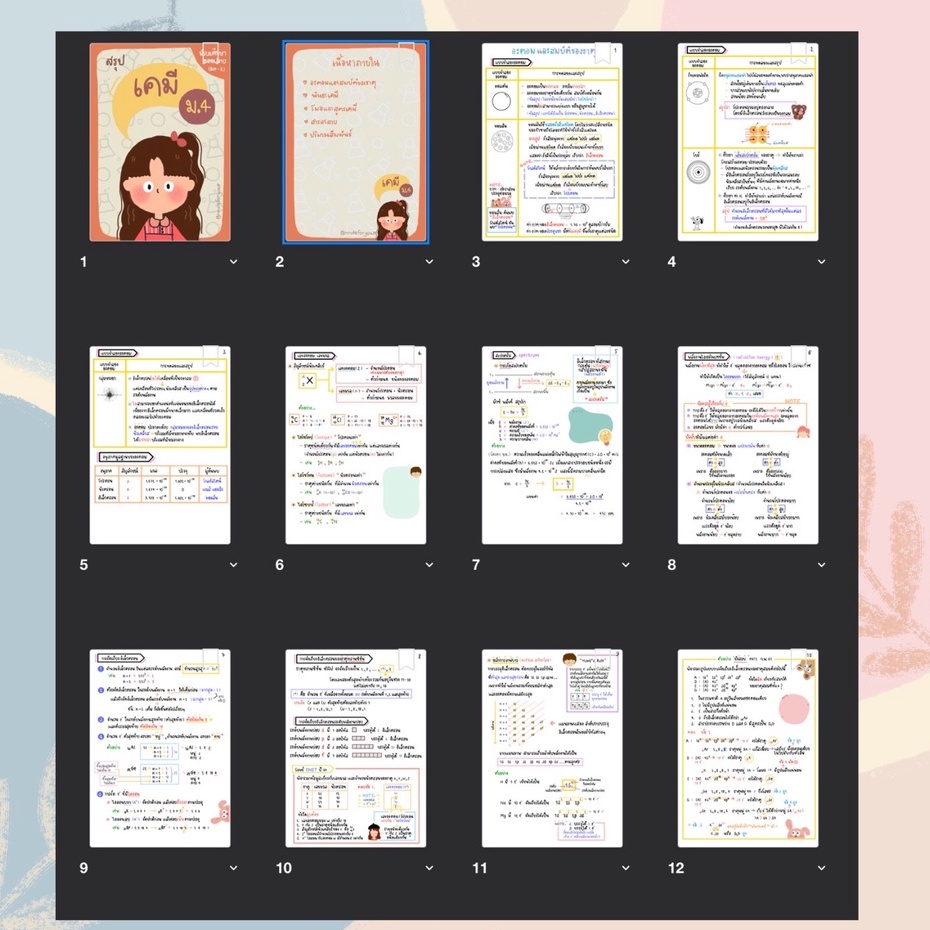The height and width of the screenshot is (930, 930).
Task: Open the dropdown arrow beside page 2
Action: [x=429, y=262]
